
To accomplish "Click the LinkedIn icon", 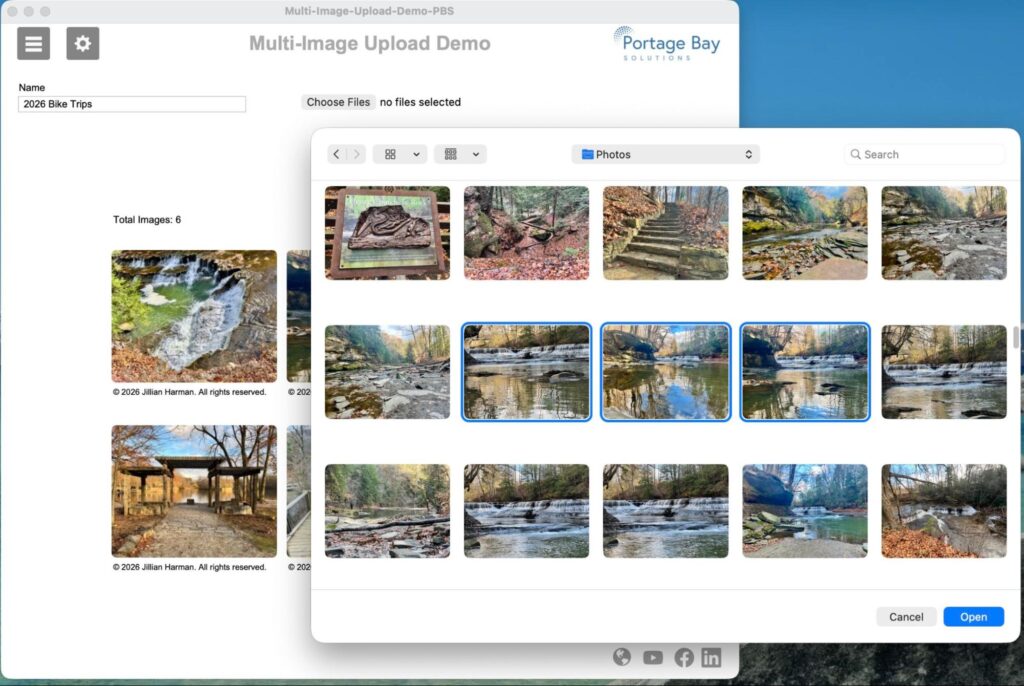I will (711, 657).
